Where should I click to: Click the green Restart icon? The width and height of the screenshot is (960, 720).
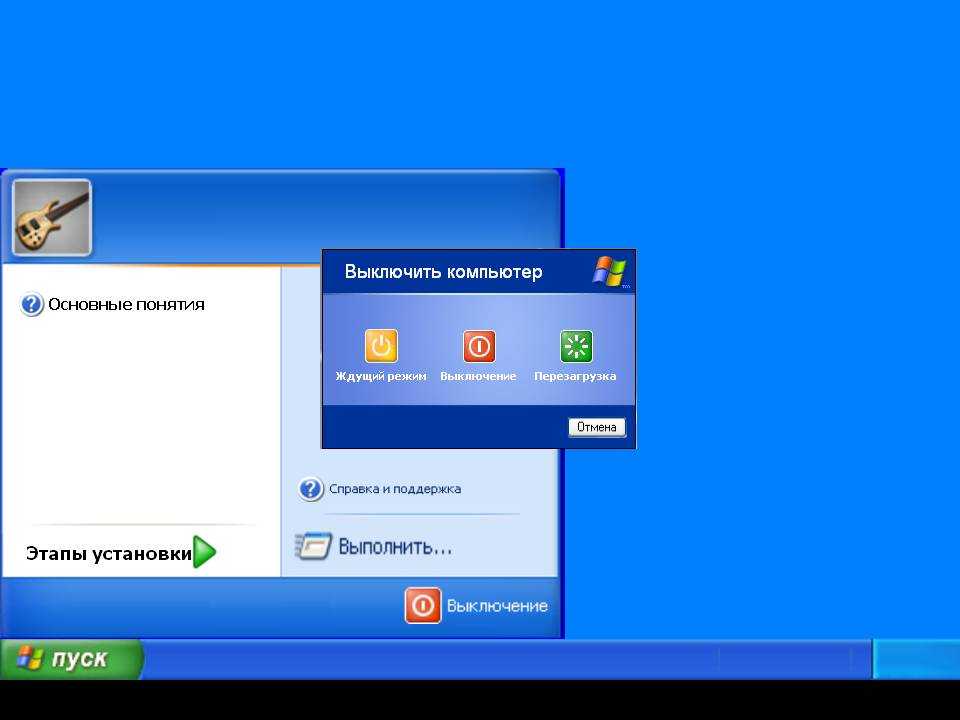[x=576, y=346]
